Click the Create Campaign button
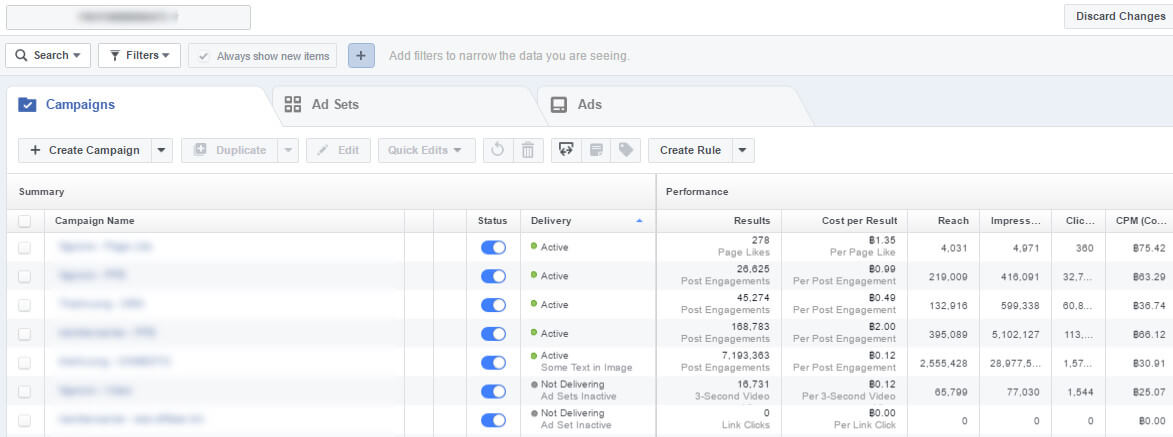This screenshot has height=437, width=1173. click(85, 150)
